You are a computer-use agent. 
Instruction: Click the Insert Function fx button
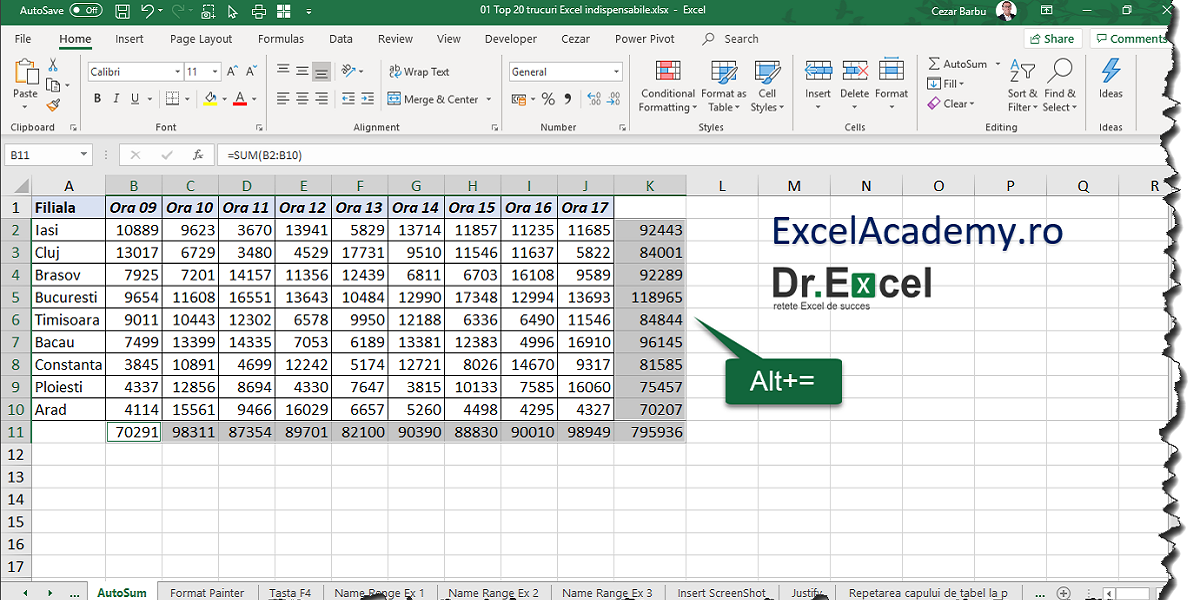(198, 155)
